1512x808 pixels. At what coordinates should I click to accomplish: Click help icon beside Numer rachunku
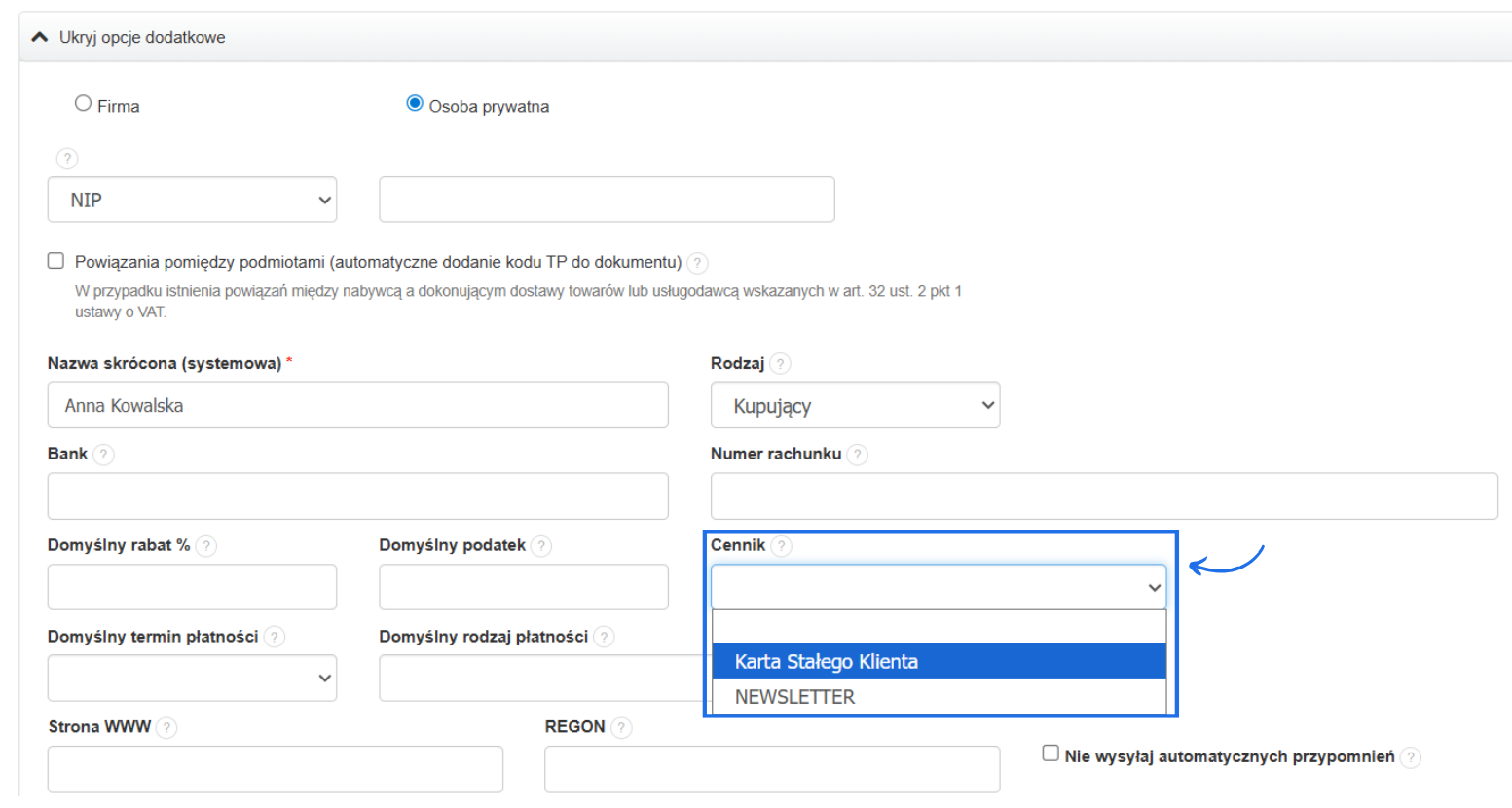pyautogui.click(x=857, y=455)
